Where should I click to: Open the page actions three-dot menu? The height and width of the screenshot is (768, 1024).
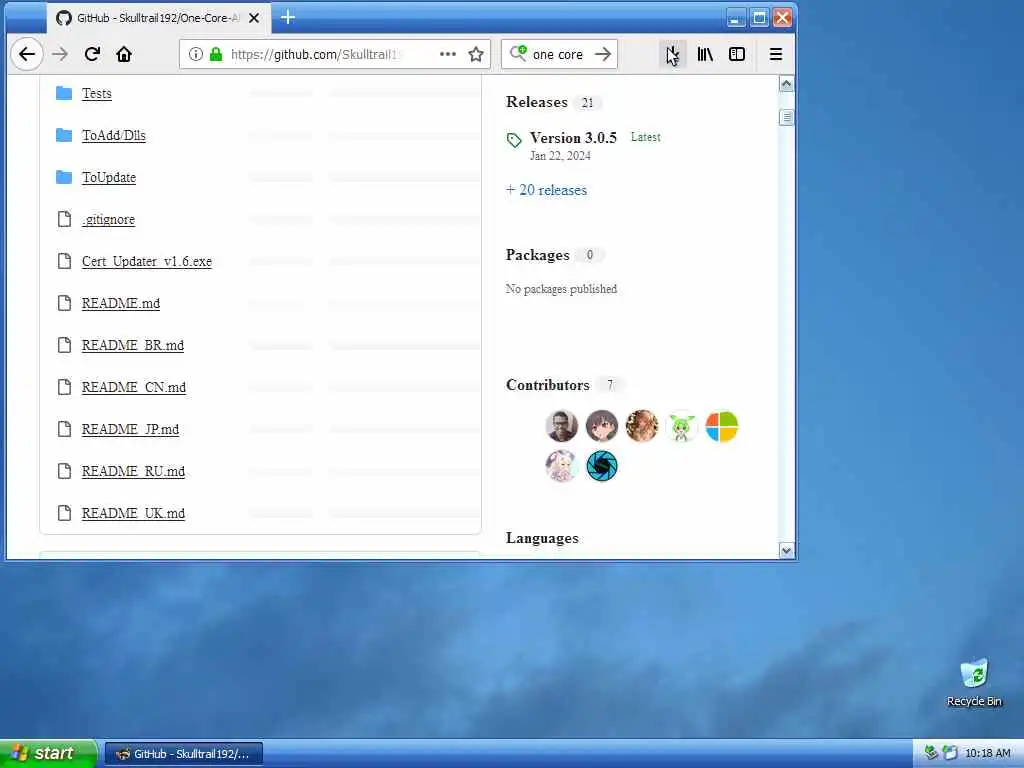448,54
